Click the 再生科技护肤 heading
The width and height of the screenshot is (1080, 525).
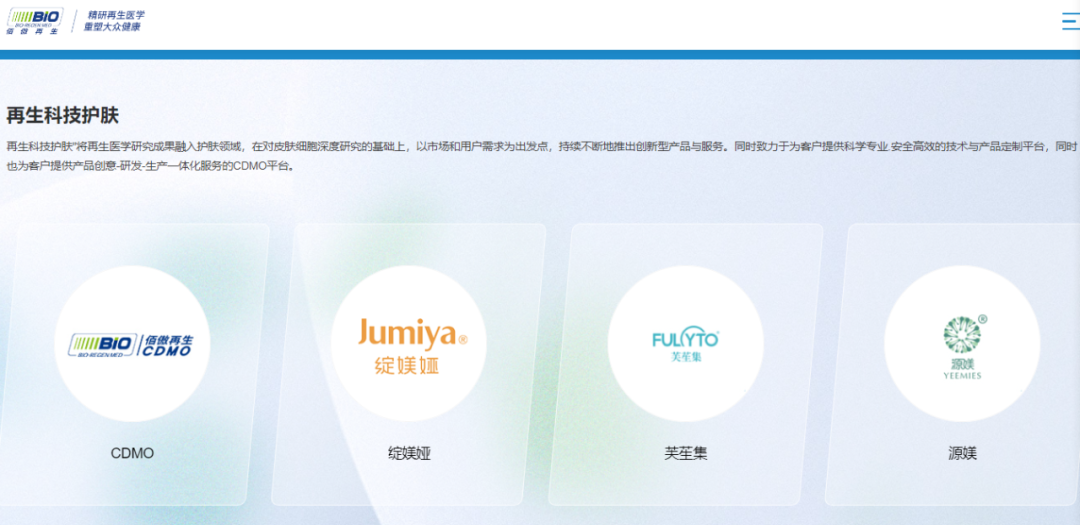63,115
